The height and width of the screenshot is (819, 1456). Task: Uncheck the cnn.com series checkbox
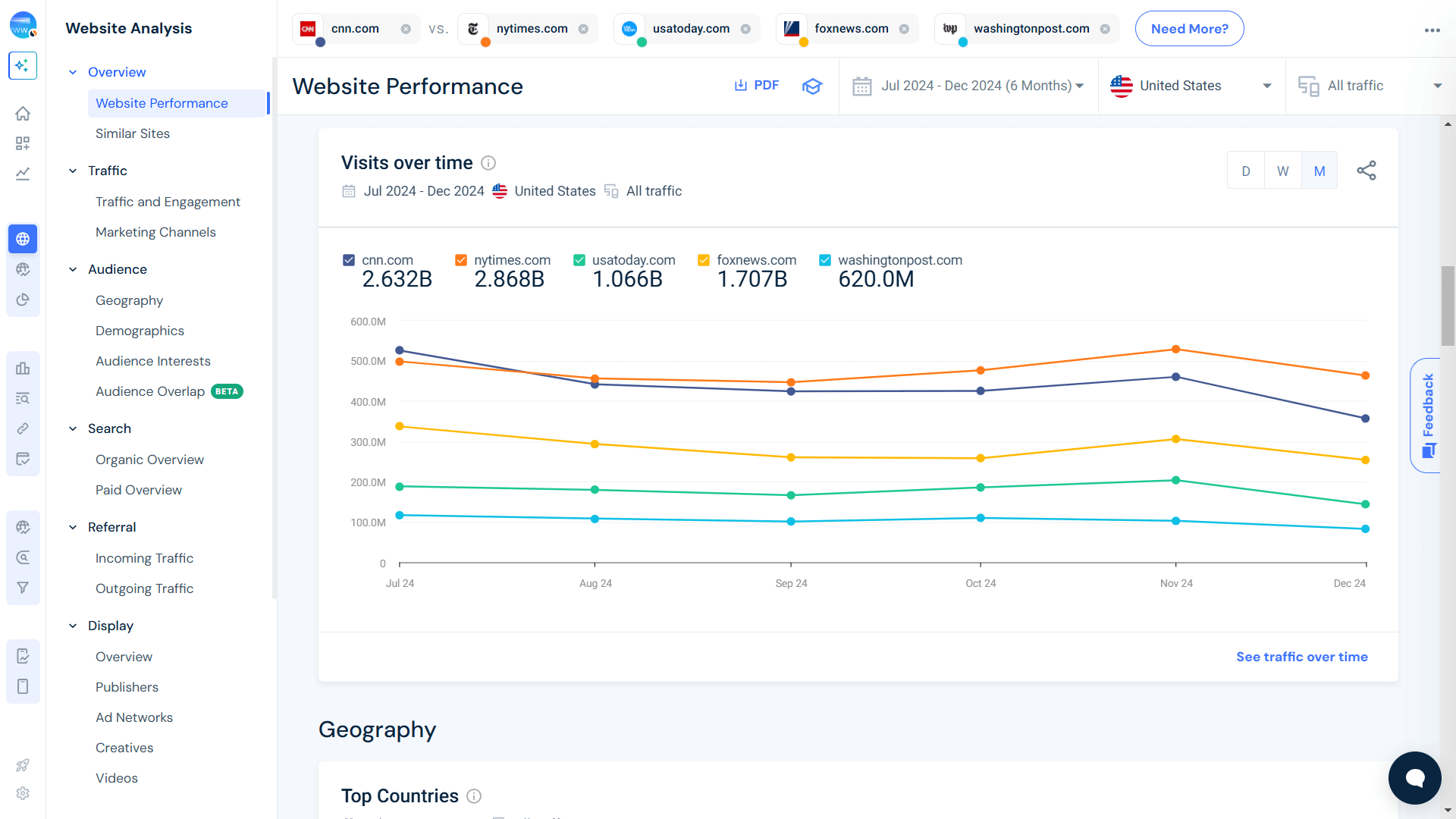point(349,260)
